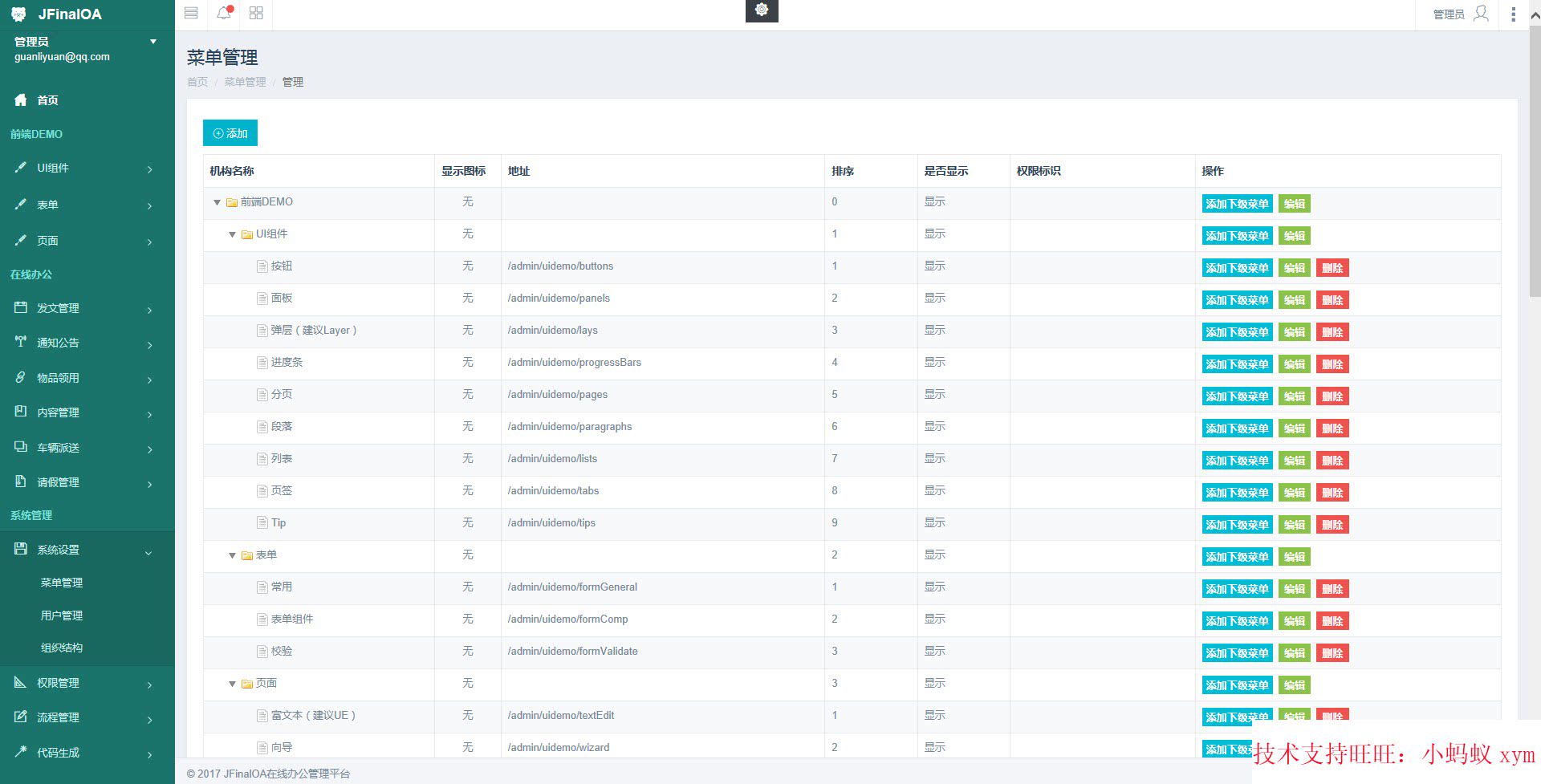Viewport: 1541px width, 784px height.
Task: Collapse the 前端DEMO tree node
Action: click(217, 202)
